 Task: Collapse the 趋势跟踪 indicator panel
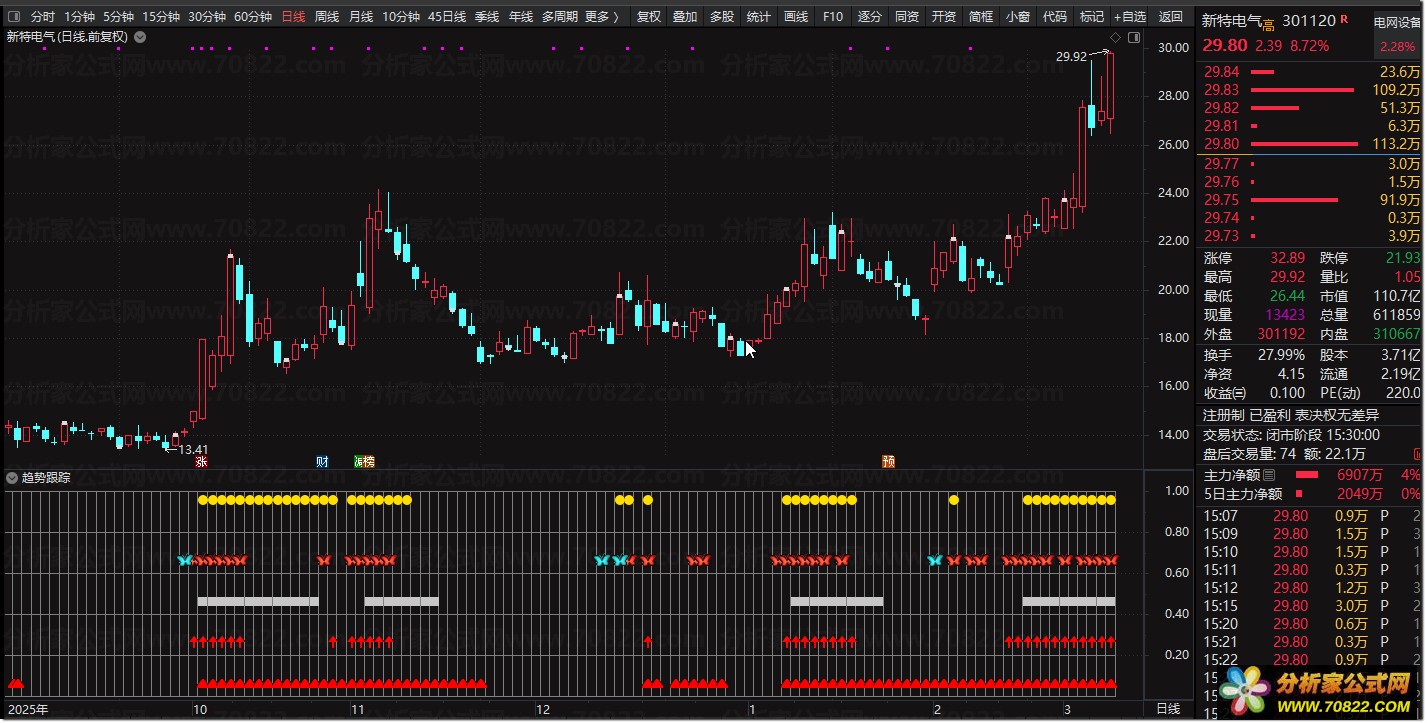pos(12,477)
